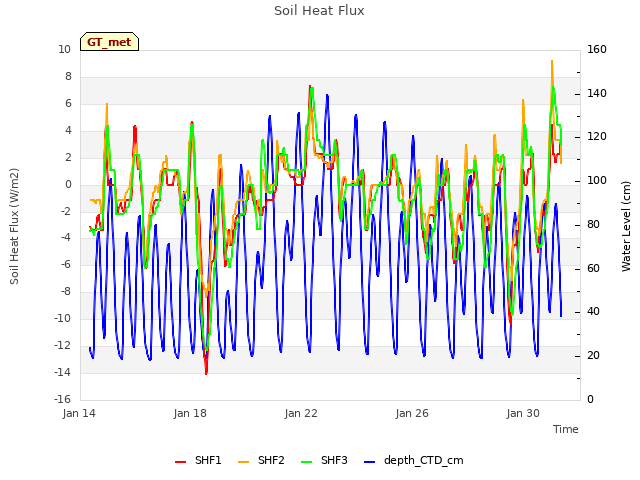
Task: Click the GT_met label box
Action: click(109, 42)
